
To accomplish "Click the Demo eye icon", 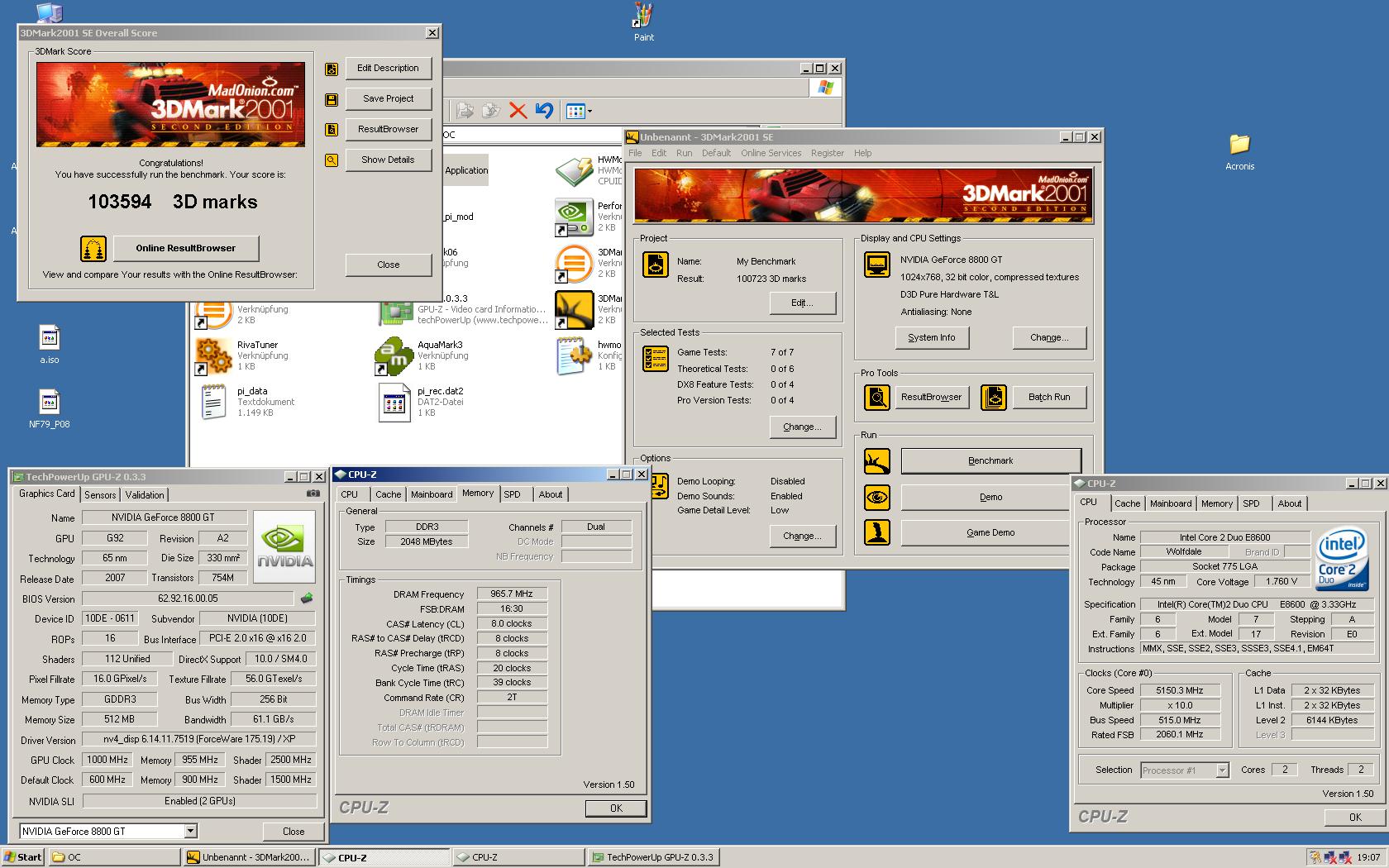I will click(x=877, y=497).
